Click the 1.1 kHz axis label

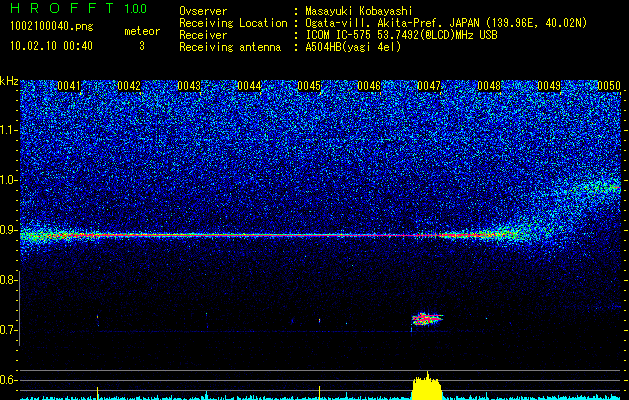[x=8, y=130]
